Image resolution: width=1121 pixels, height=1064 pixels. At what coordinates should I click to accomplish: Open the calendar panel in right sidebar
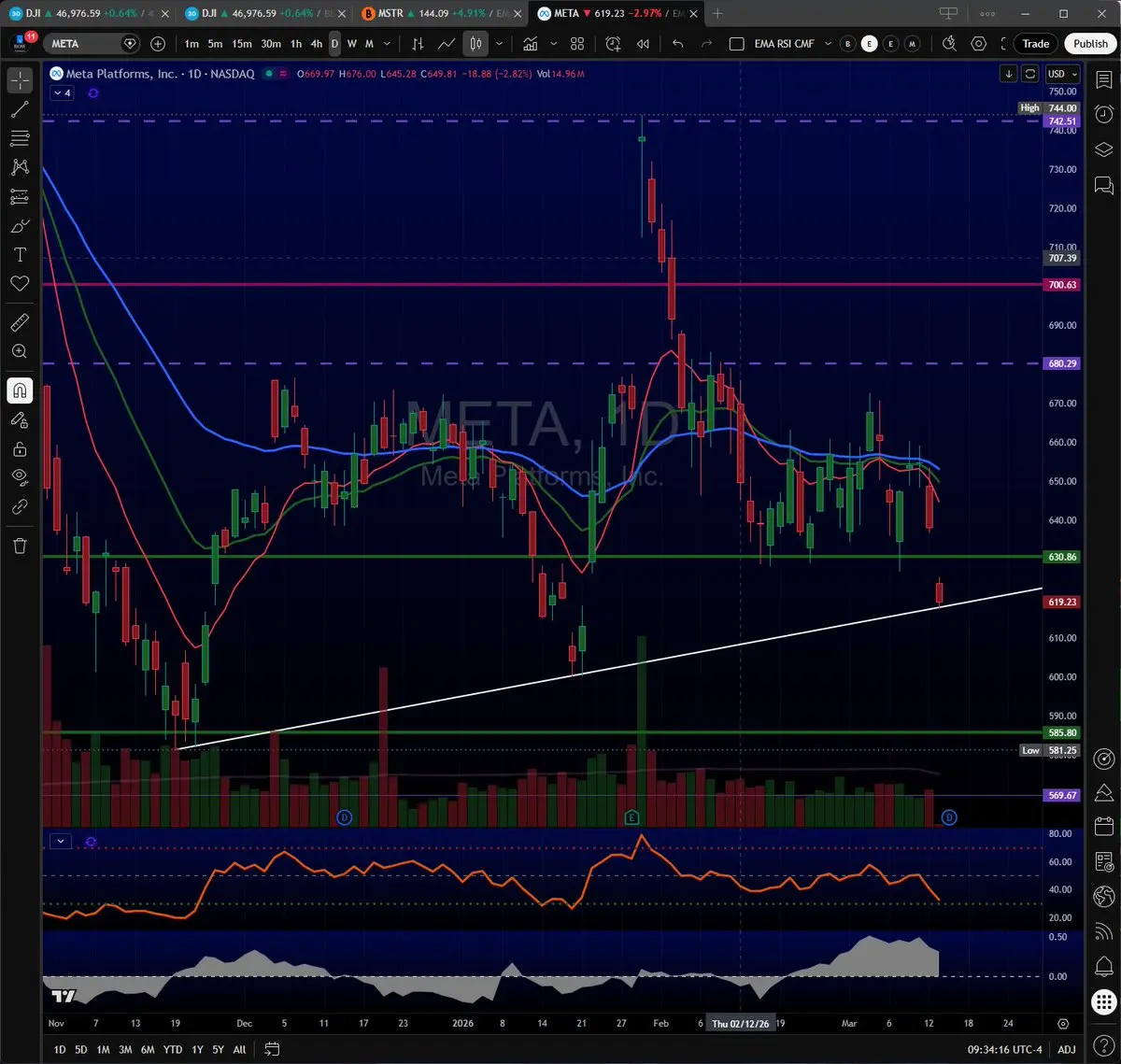click(x=1104, y=827)
